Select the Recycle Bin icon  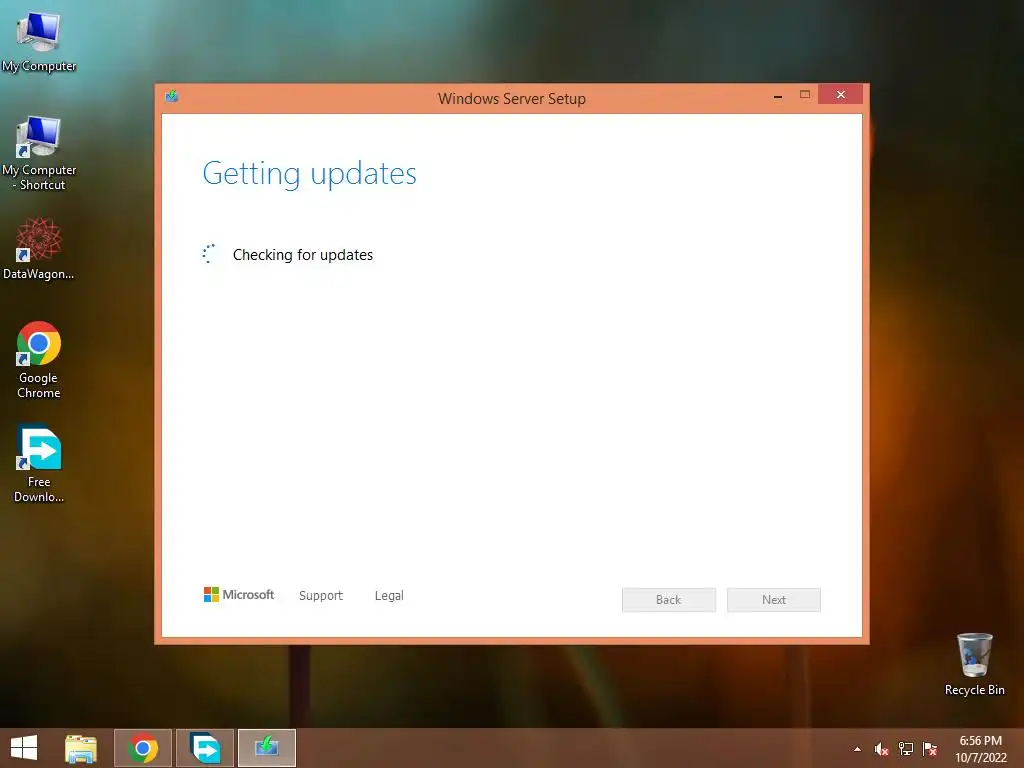[974, 664]
